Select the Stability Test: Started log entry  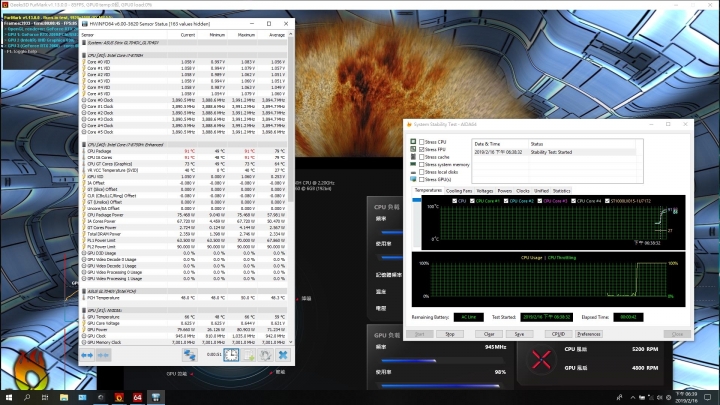[x=554, y=152]
